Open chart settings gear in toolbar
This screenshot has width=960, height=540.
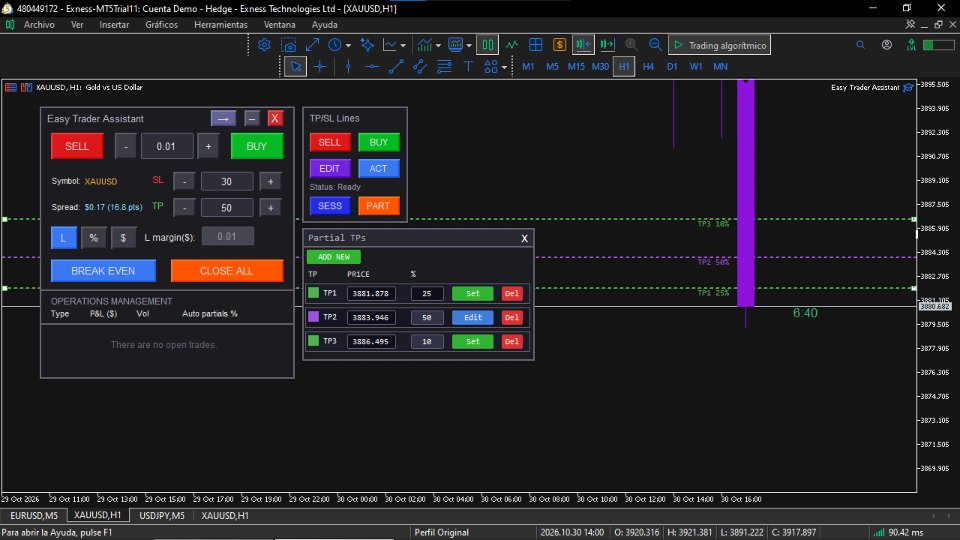pos(264,45)
